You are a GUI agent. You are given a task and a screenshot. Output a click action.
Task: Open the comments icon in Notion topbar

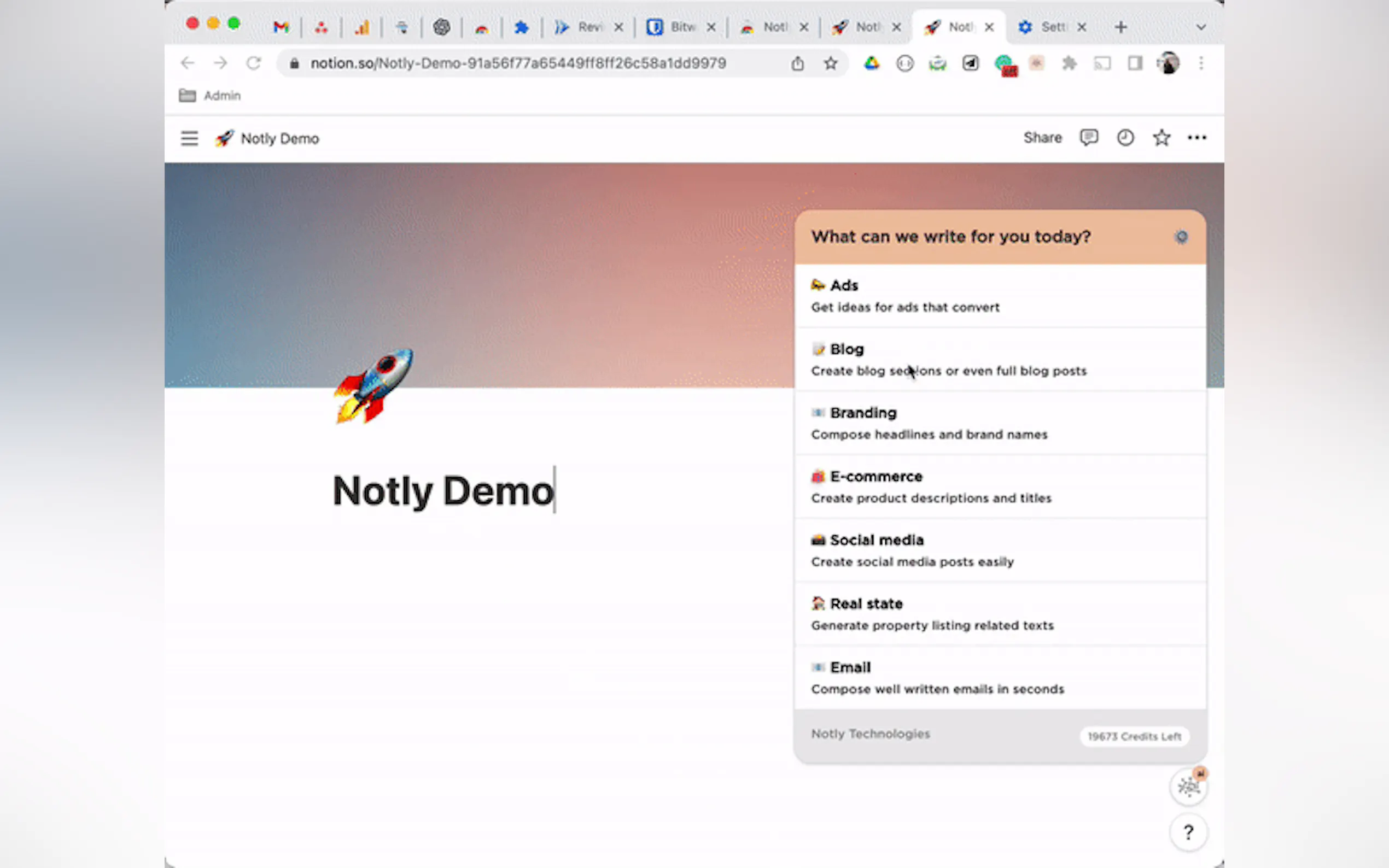(x=1088, y=138)
